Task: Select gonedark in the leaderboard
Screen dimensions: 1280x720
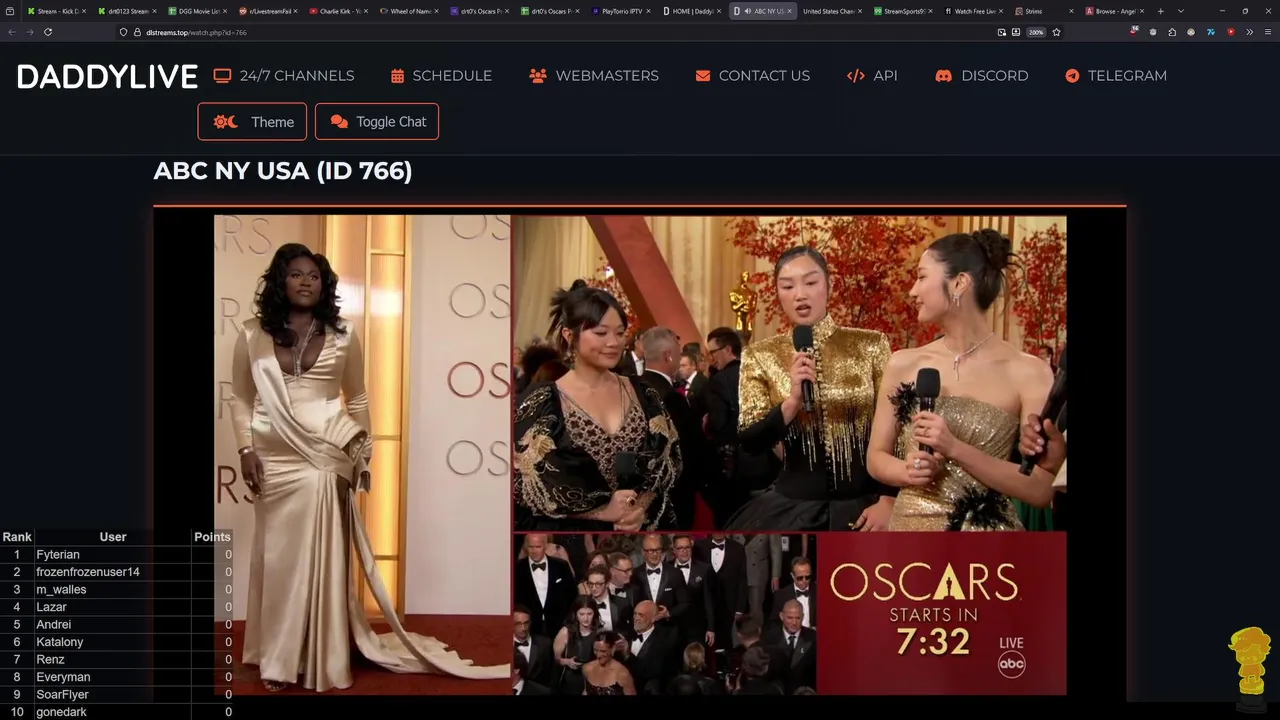Action: coord(61,712)
